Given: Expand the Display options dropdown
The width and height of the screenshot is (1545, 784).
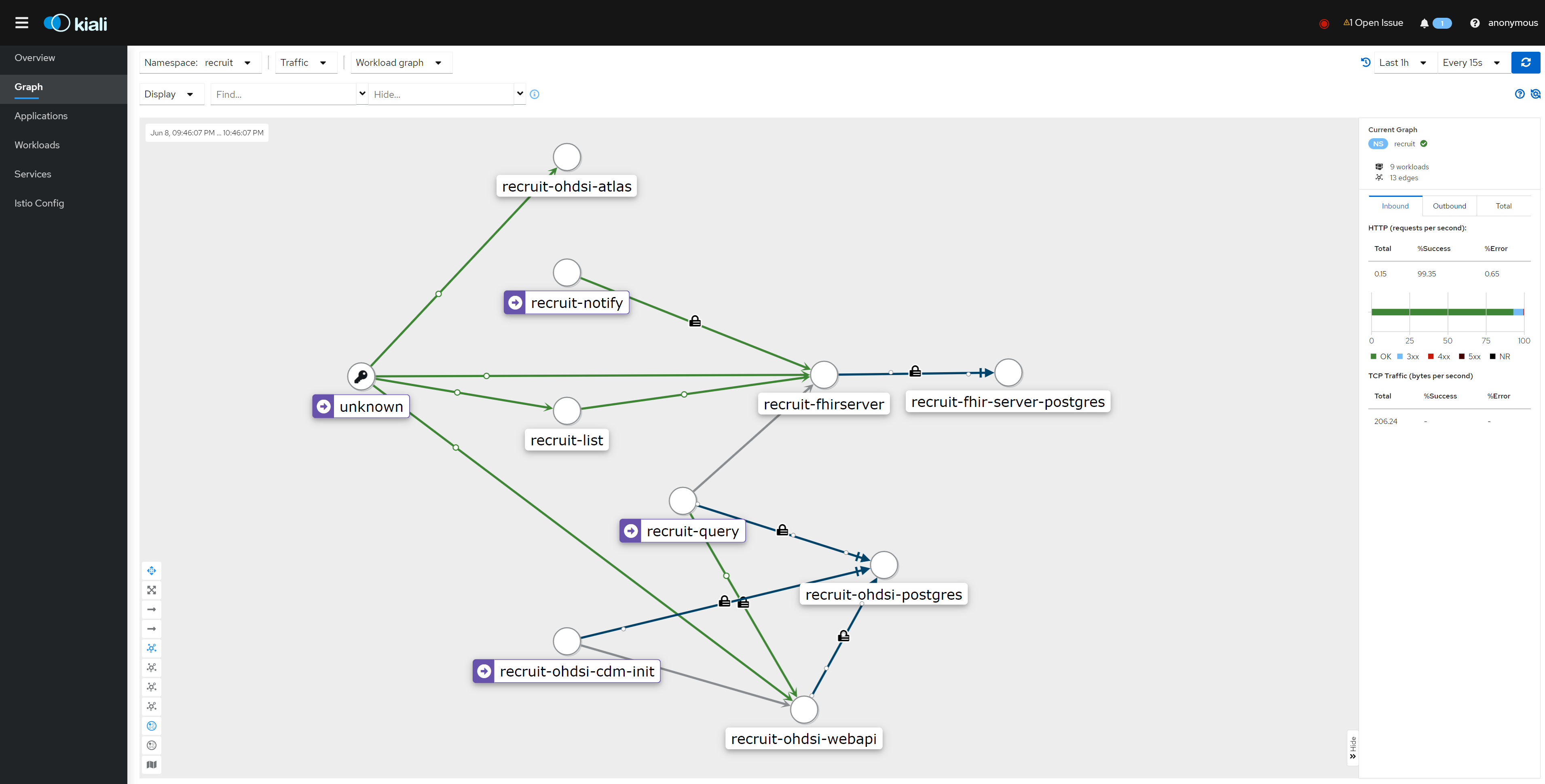Looking at the screenshot, I should pyautogui.click(x=171, y=94).
